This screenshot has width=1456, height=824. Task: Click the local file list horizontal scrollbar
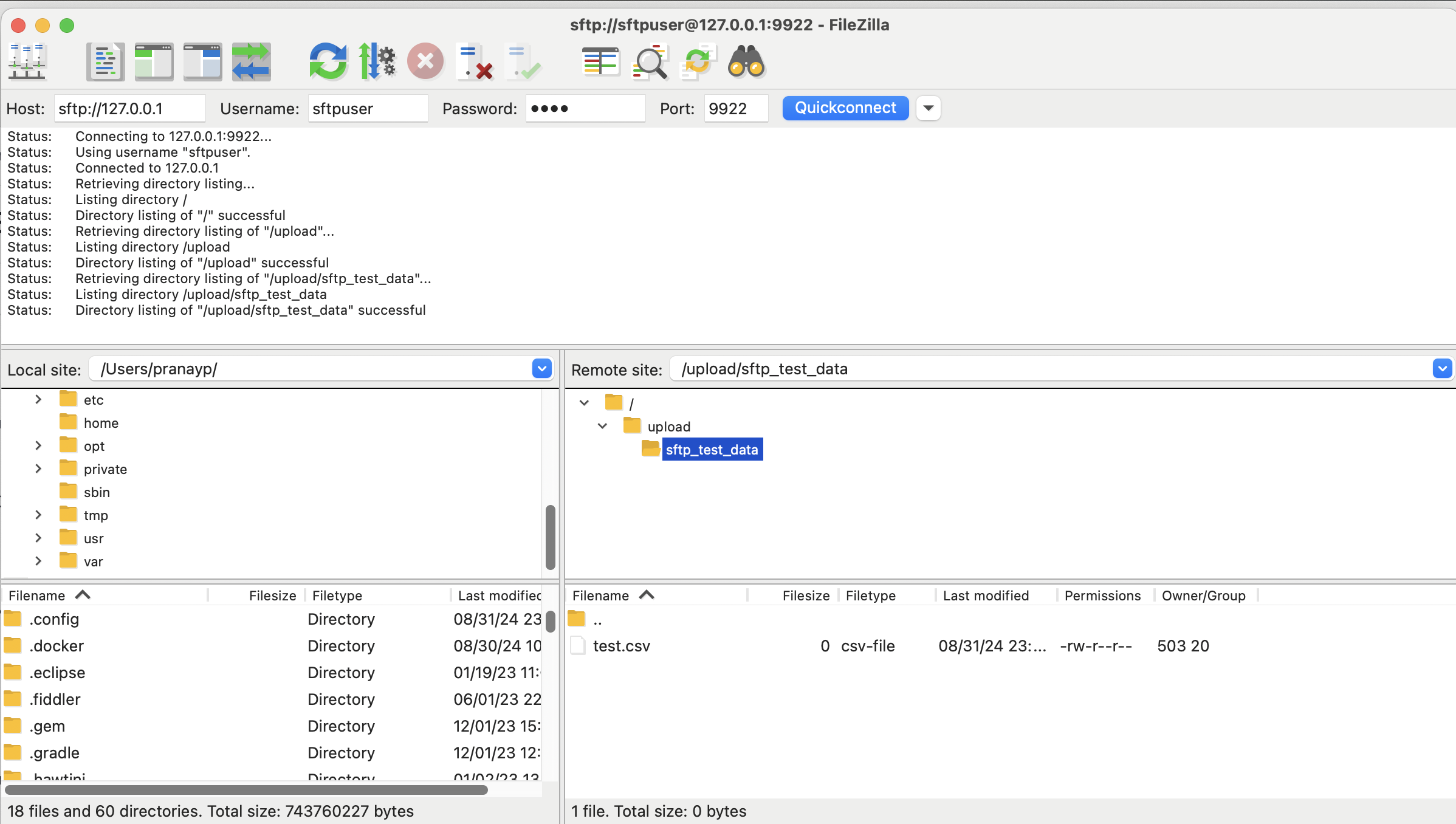246,790
